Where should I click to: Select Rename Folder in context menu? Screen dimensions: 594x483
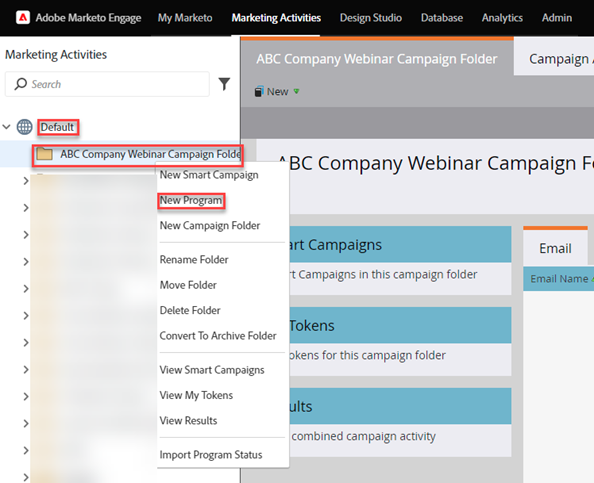pos(194,260)
